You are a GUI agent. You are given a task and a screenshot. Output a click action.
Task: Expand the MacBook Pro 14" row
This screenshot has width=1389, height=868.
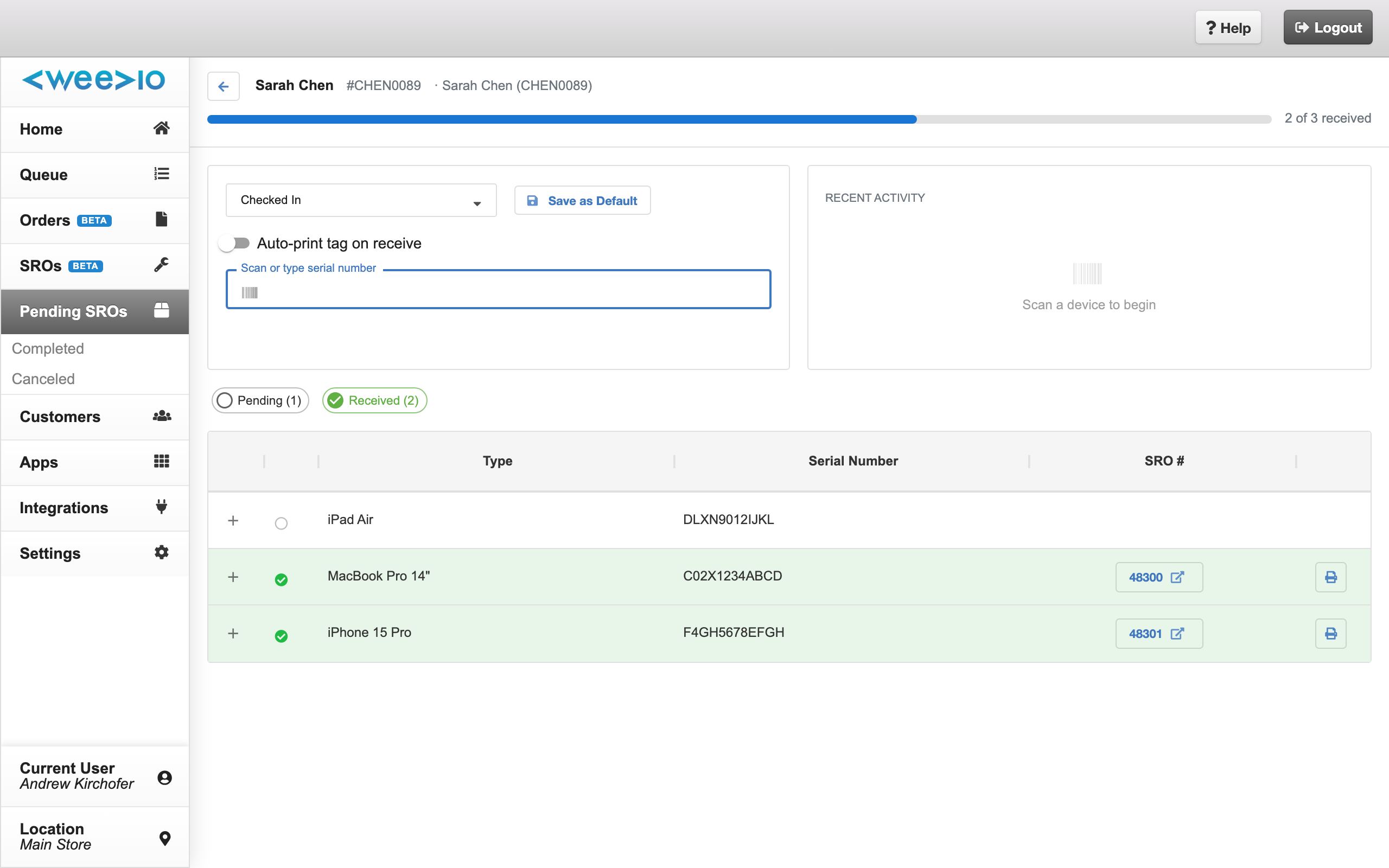[233, 577]
